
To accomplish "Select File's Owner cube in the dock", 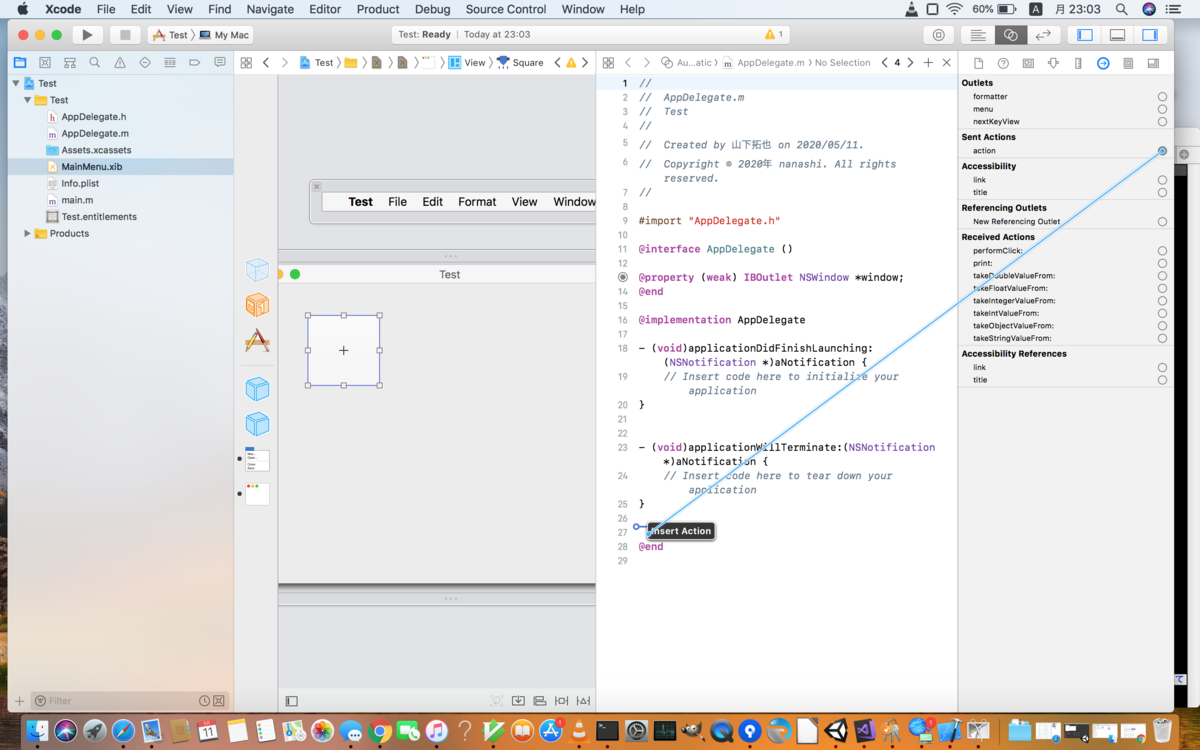I will [x=257, y=270].
